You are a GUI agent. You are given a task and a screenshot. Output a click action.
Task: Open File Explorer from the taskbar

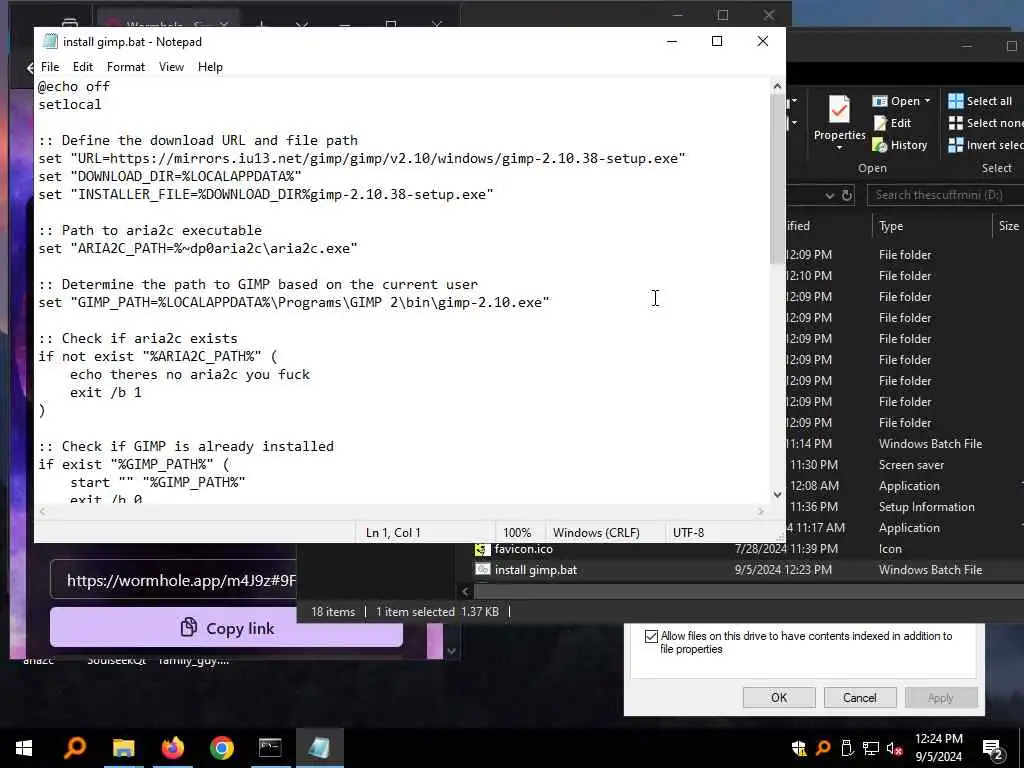[x=123, y=748]
